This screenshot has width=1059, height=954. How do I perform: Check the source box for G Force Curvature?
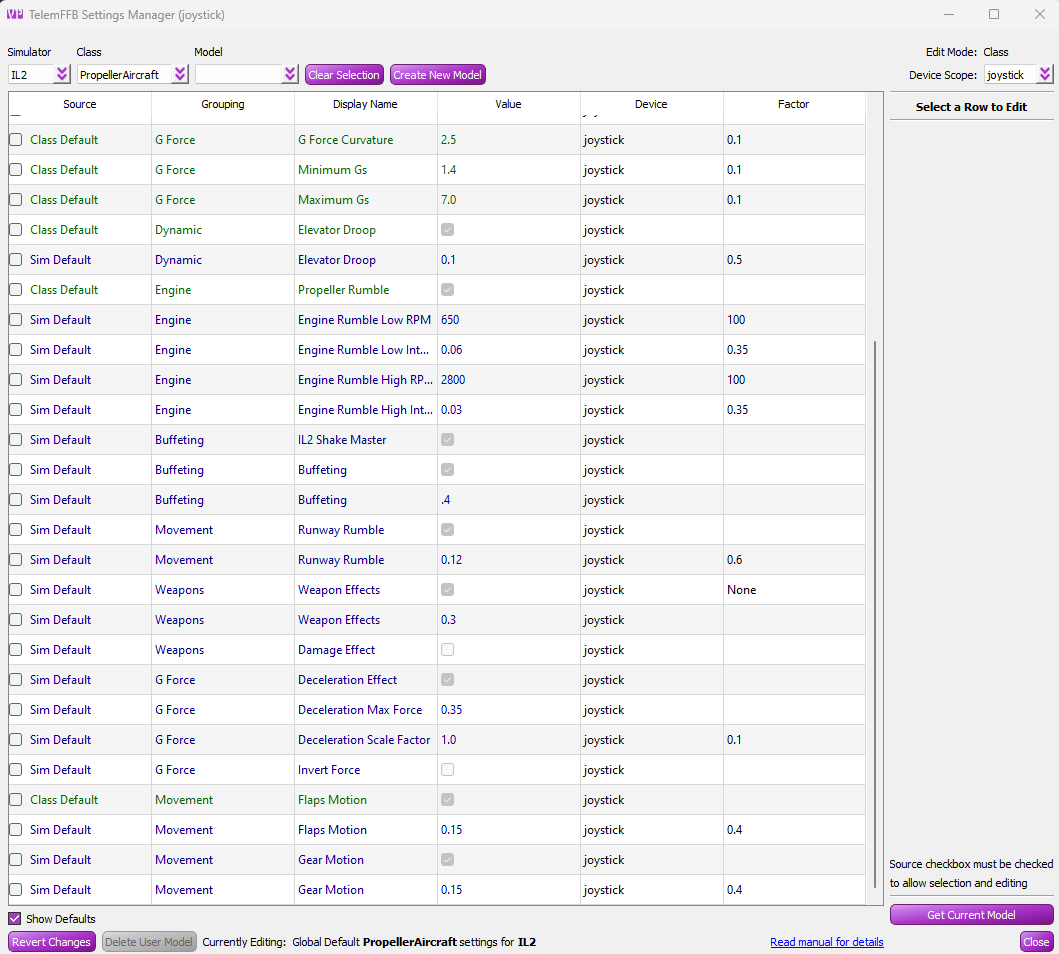point(16,140)
